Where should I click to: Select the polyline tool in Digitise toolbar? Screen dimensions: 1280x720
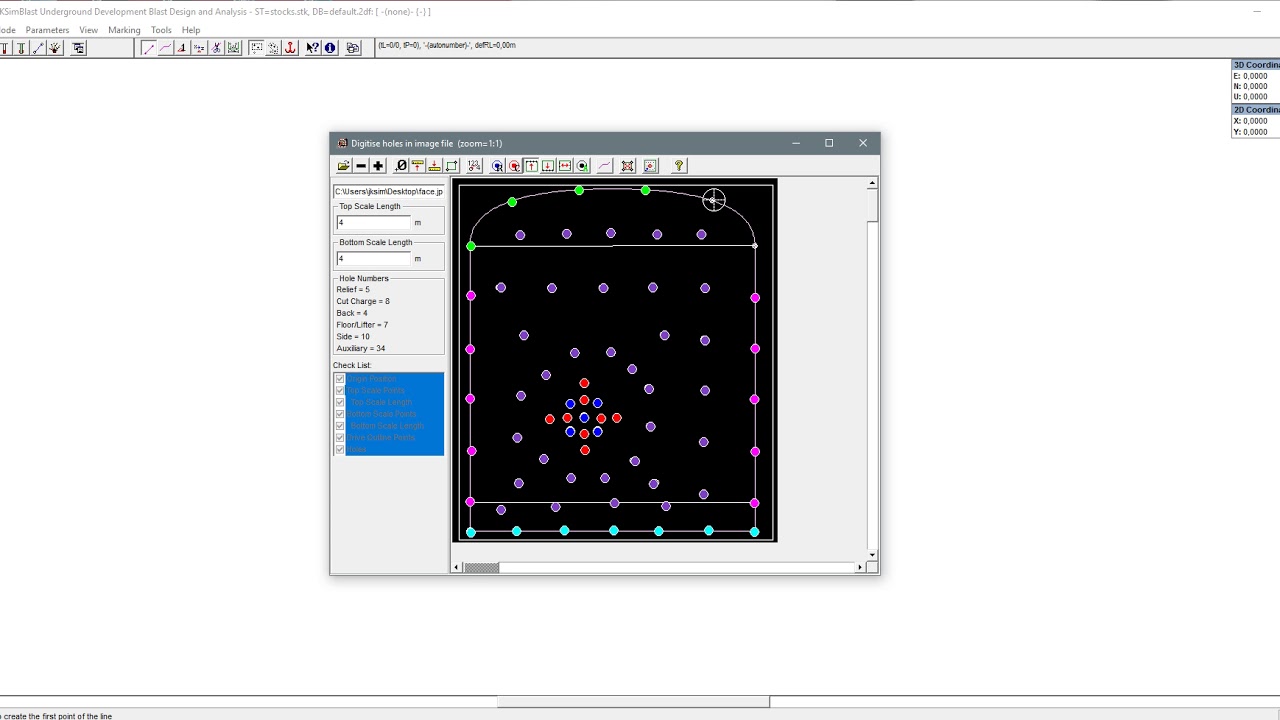(605, 166)
